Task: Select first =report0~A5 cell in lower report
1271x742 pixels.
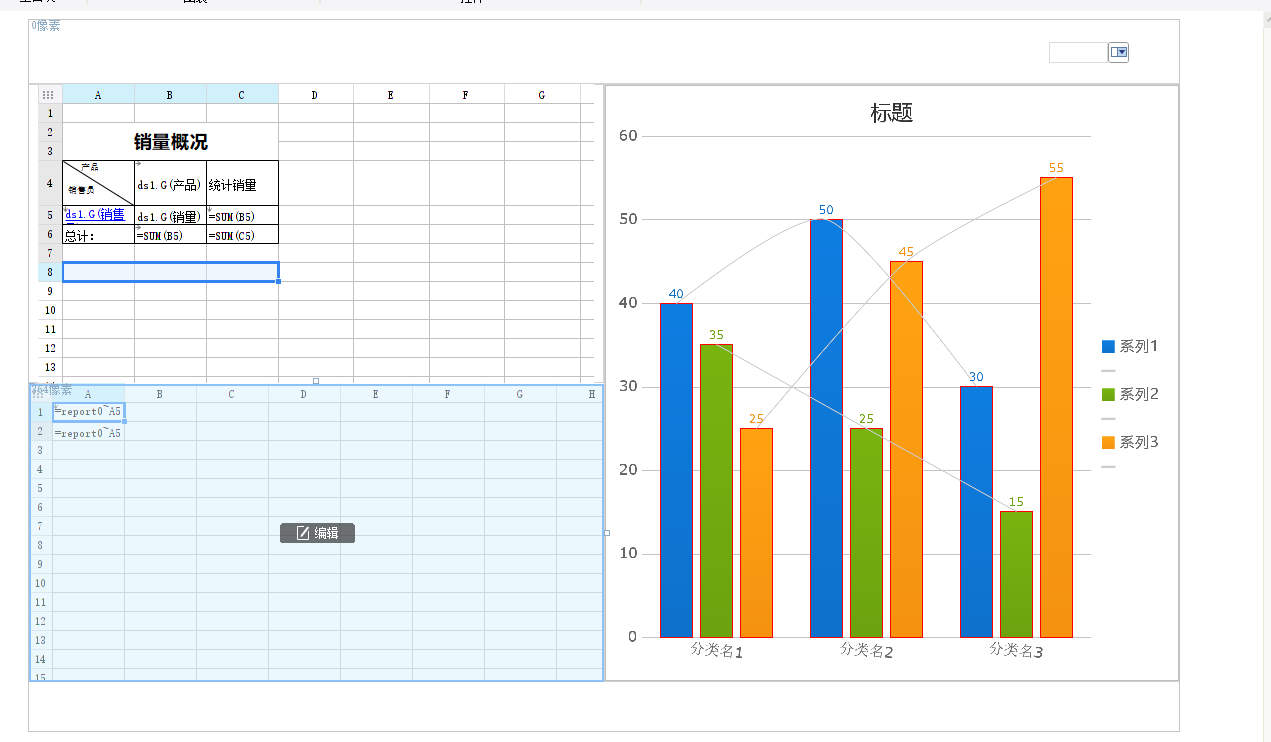Action: [88, 412]
